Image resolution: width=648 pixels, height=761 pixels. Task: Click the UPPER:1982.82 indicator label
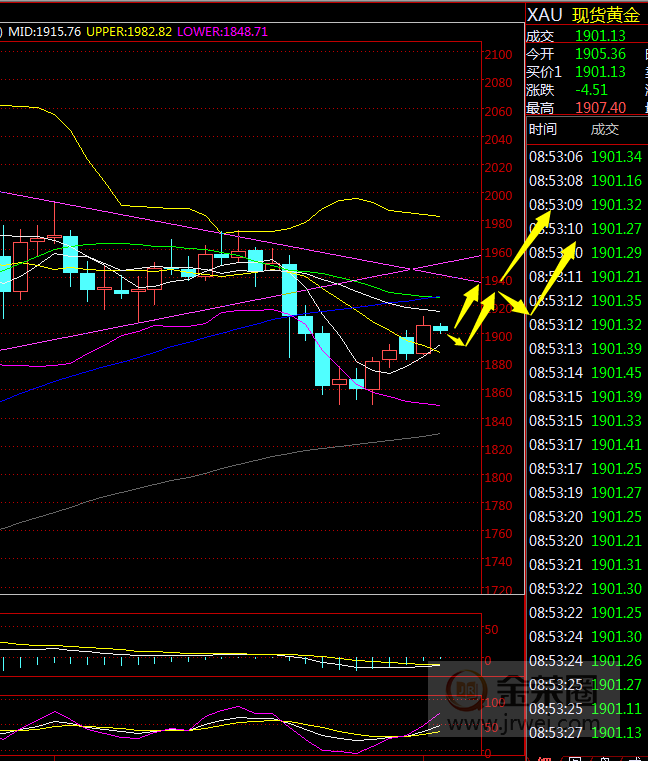[129, 32]
